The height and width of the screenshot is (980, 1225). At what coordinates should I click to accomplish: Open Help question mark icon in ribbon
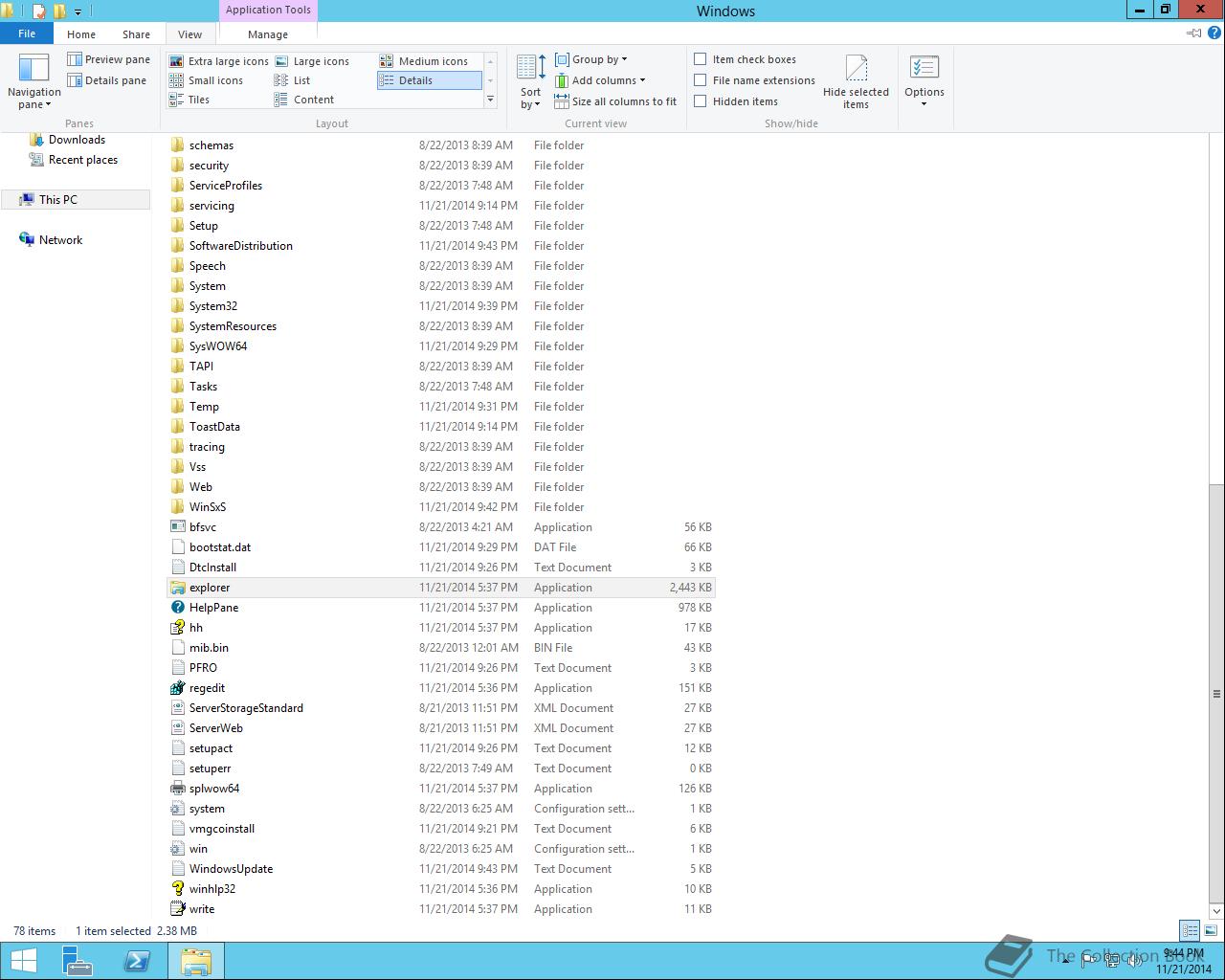(x=1215, y=33)
